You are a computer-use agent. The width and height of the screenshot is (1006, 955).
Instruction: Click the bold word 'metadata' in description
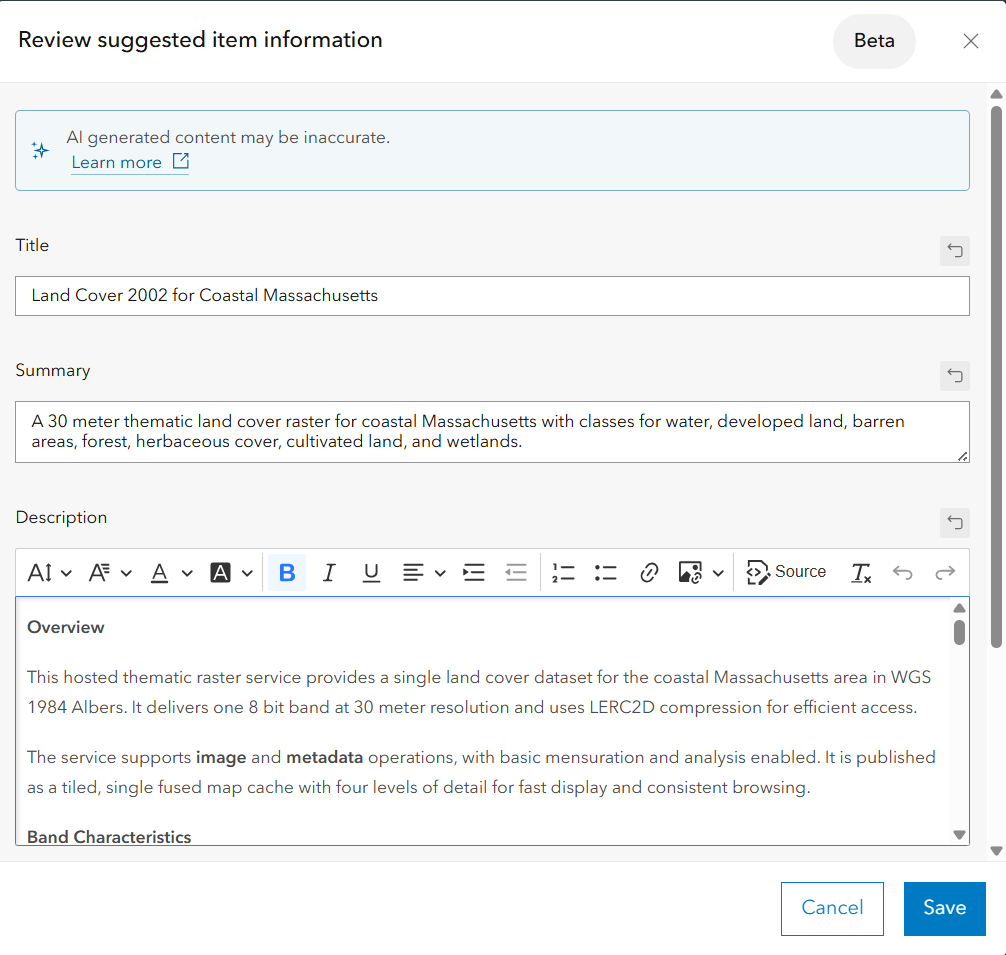coord(325,757)
